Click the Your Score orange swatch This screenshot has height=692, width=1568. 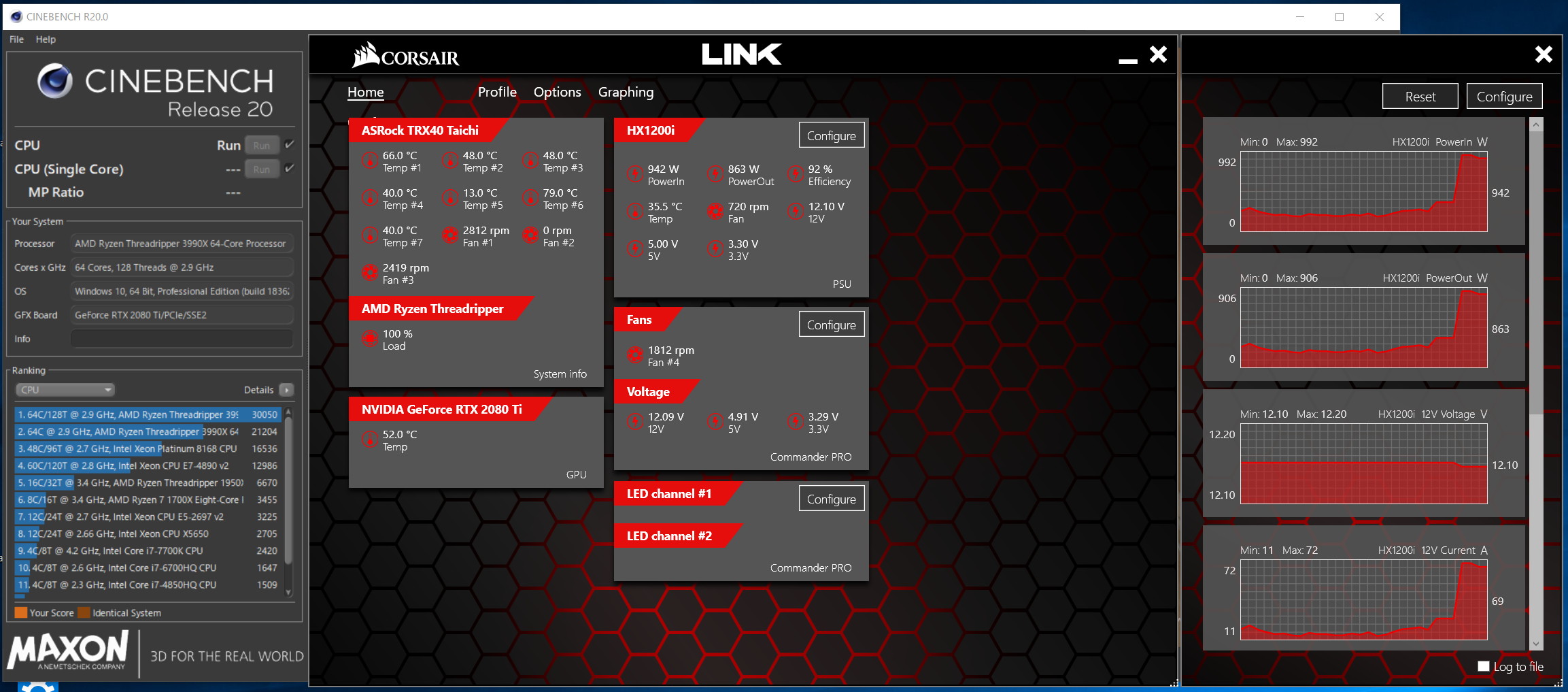coord(21,612)
